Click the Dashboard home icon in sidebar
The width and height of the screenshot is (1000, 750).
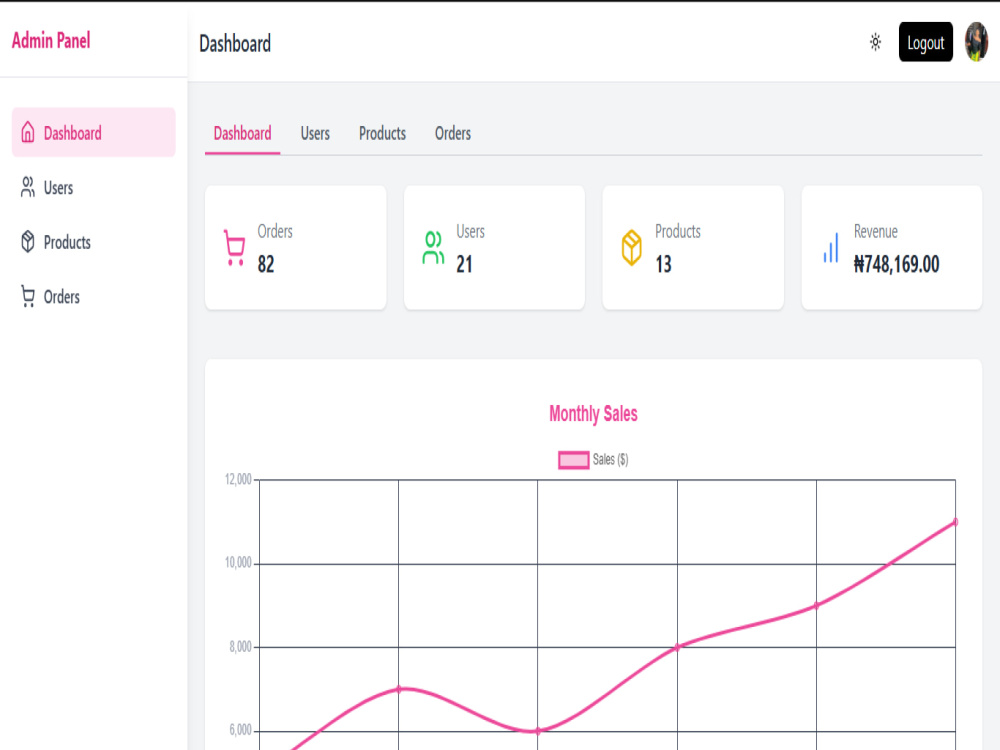coord(27,132)
